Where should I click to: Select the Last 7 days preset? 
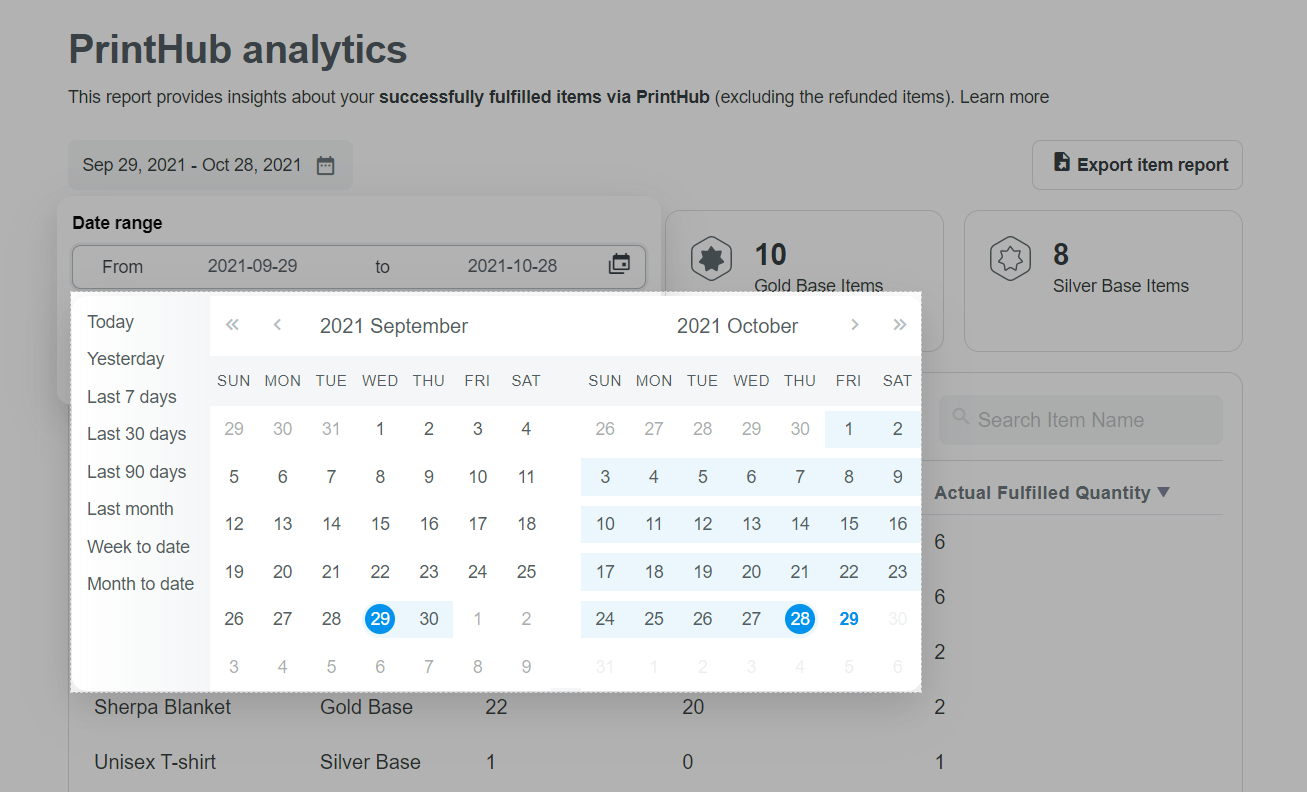coord(132,397)
